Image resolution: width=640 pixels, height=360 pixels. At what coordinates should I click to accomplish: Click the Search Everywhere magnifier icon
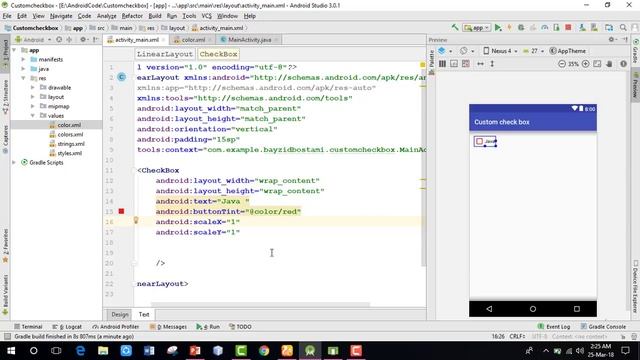[623, 27]
